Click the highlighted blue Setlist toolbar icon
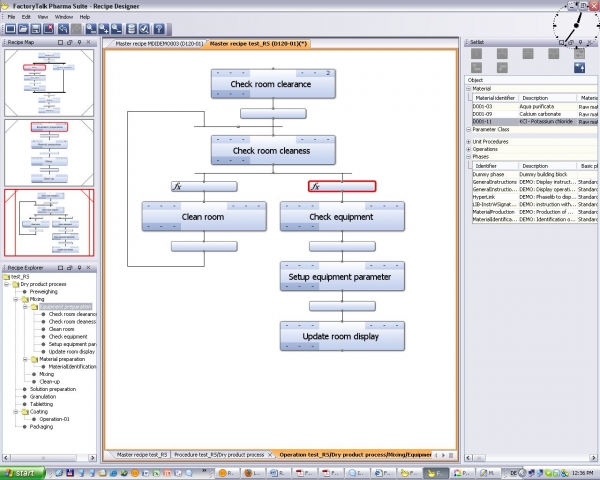Image resolution: width=600 pixels, height=480 pixels. (579, 67)
